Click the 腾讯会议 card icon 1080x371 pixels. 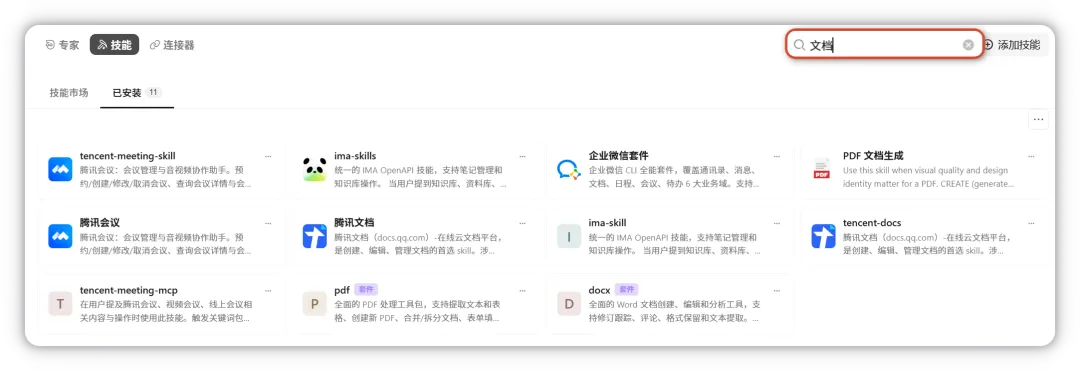60,236
